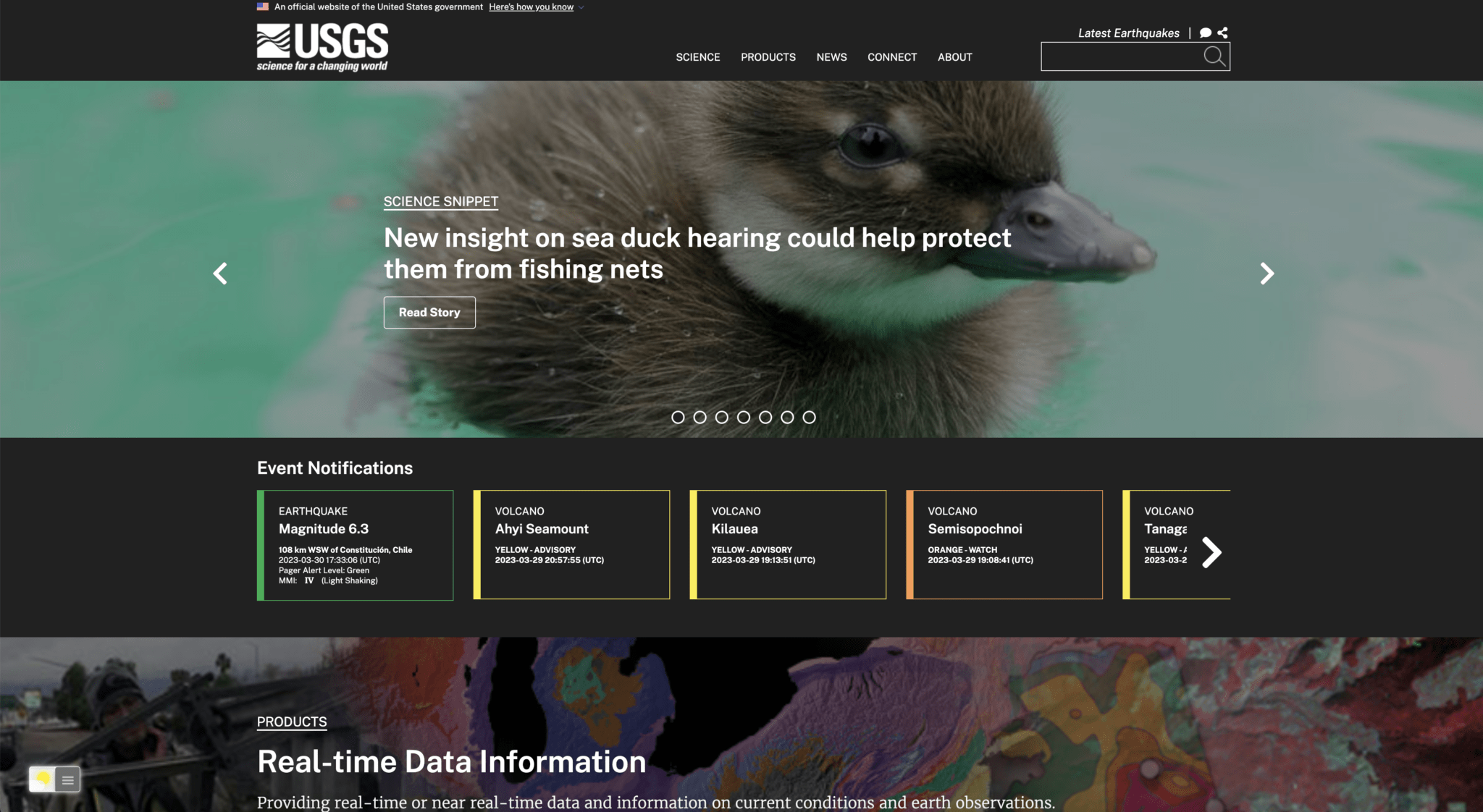Click the USGS logo
Screen dimensions: 1483x812
[x=321, y=46]
